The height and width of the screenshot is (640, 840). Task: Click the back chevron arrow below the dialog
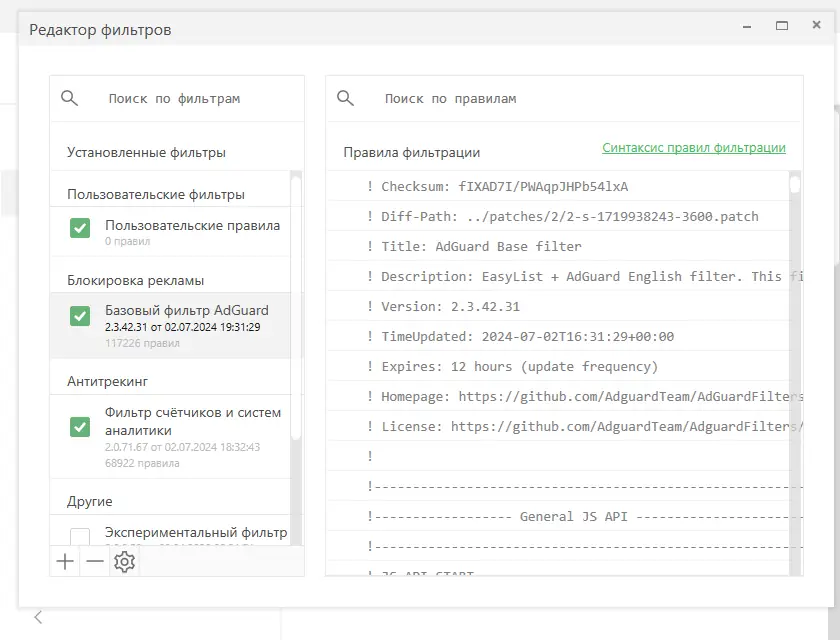click(x=38, y=617)
